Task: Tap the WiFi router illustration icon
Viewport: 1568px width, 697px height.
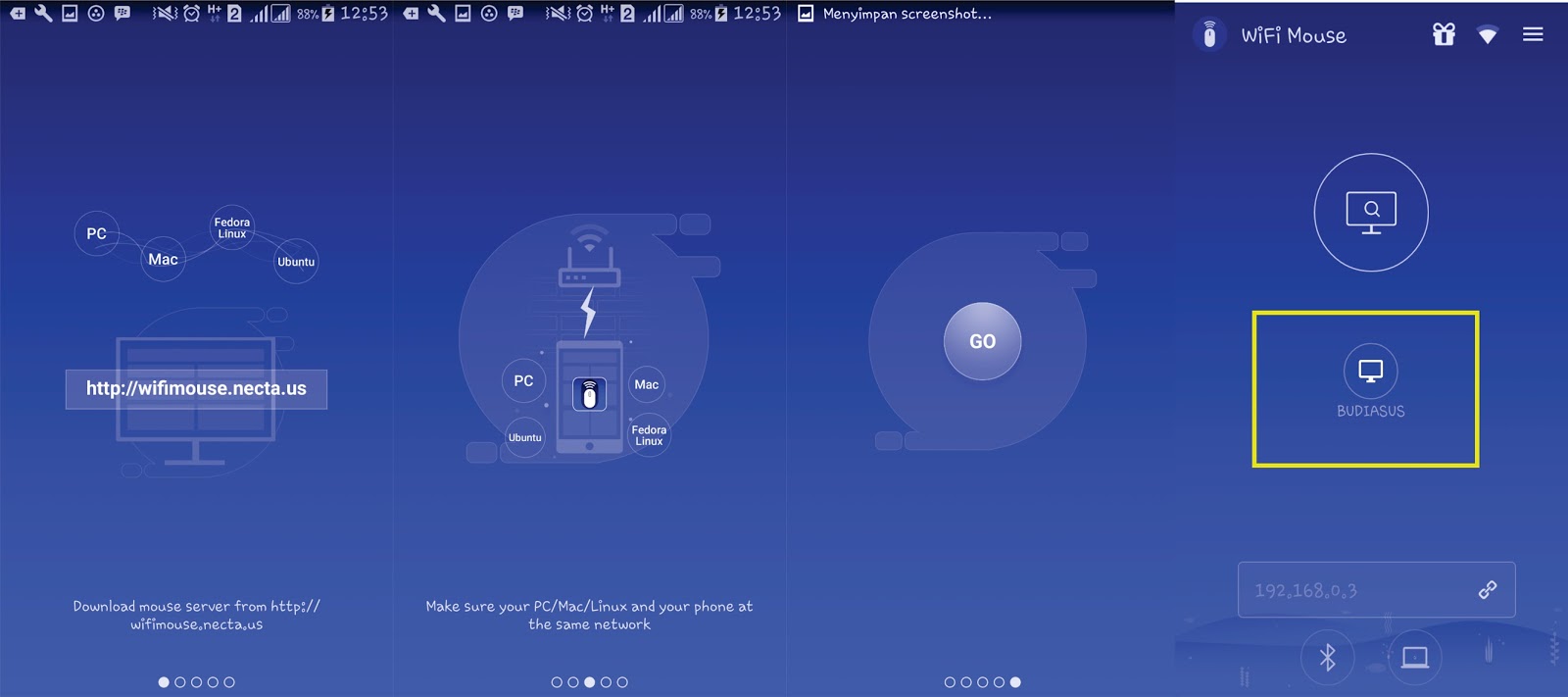Action: pos(589,257)
